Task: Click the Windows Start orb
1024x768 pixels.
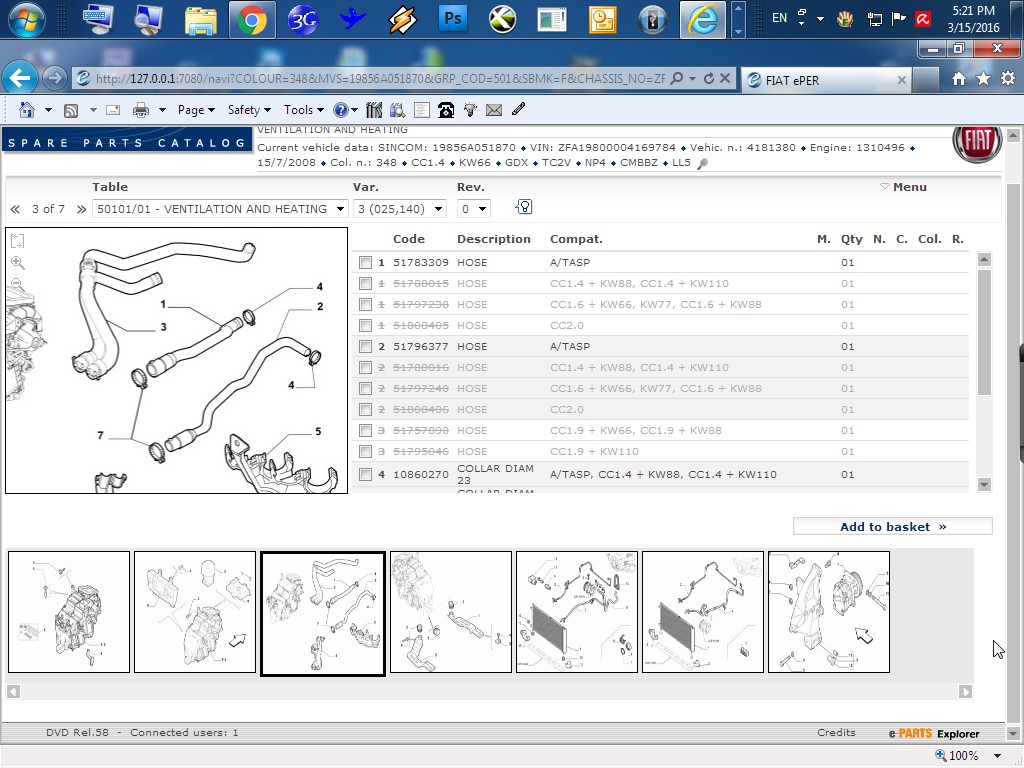Action: (26, 20)
